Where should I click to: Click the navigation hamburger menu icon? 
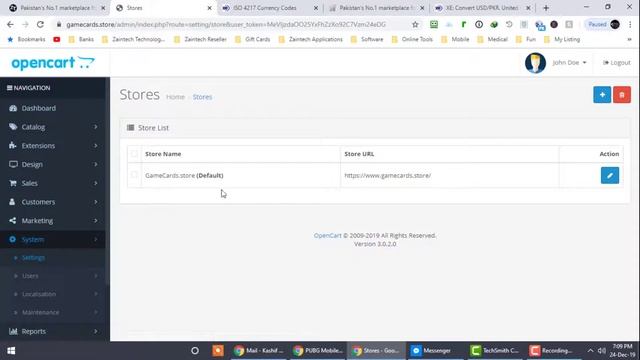pos(9,88)
